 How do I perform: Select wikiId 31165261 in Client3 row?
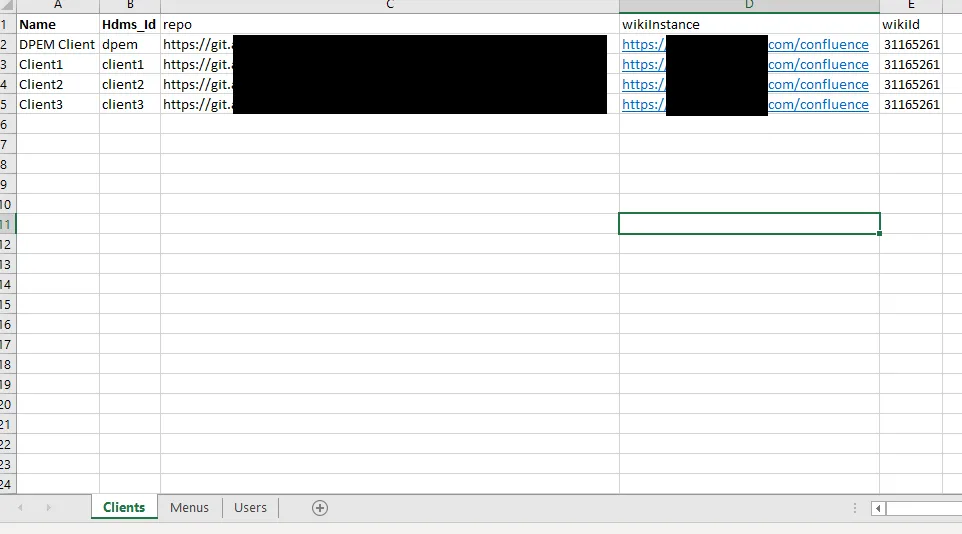coord(911,104)
